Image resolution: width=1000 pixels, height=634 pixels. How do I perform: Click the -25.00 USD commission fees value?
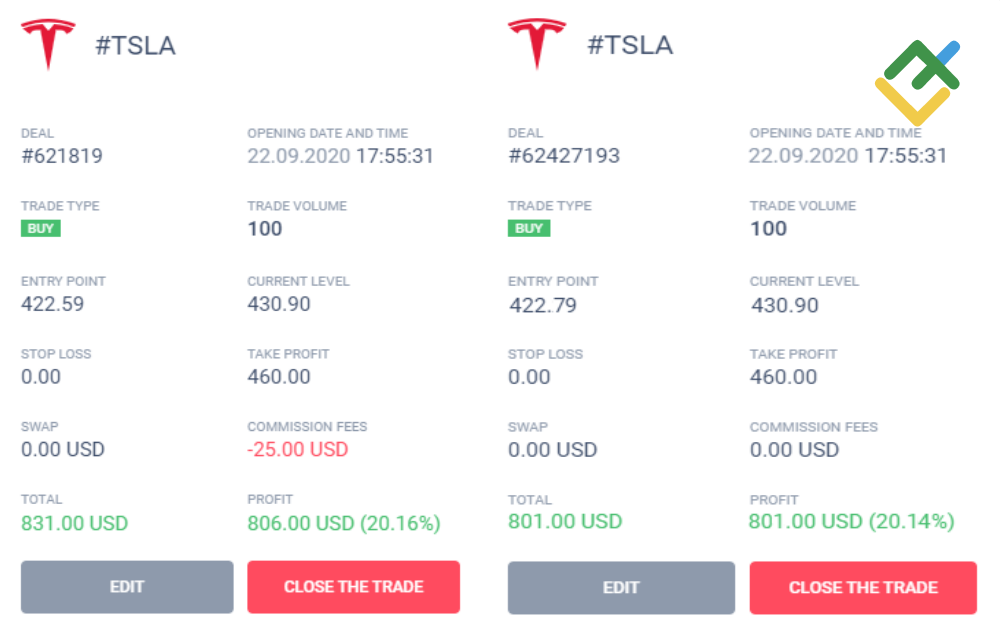298,449
